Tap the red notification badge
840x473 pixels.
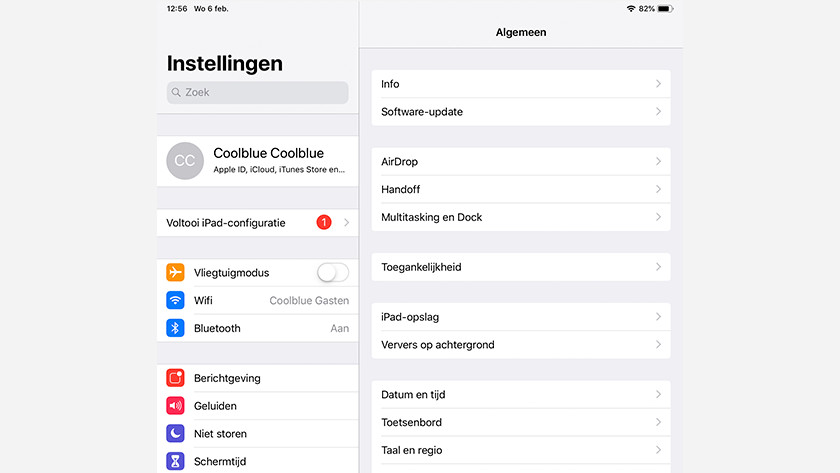[324, 222]
